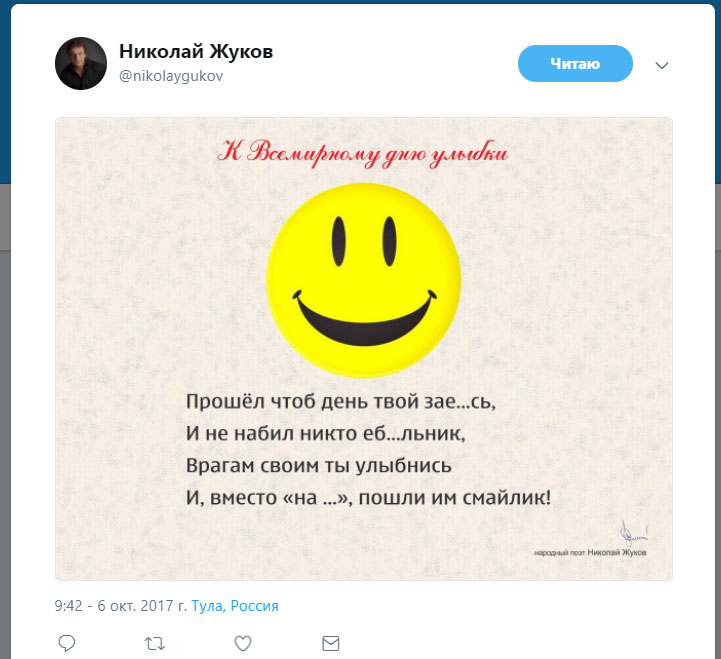Open the @nikolaygukov handle link
This screenshot has height=659, width=721.
[x=171, y=76]
